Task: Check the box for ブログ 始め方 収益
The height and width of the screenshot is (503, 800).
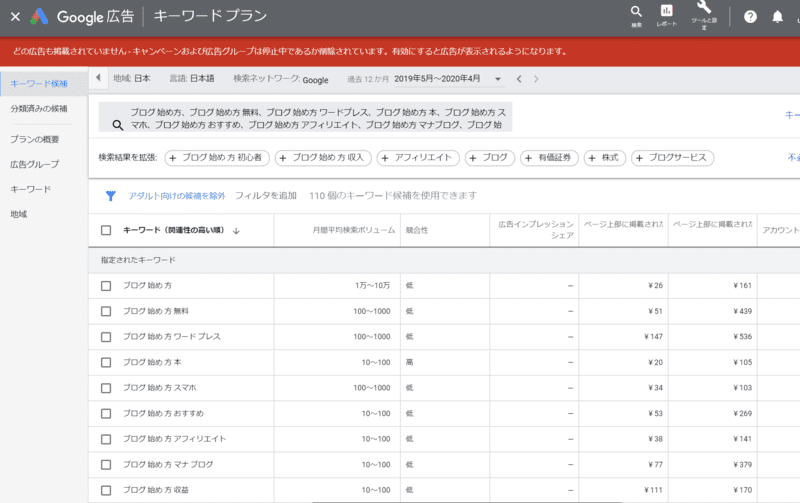Action: click(106, 490)
